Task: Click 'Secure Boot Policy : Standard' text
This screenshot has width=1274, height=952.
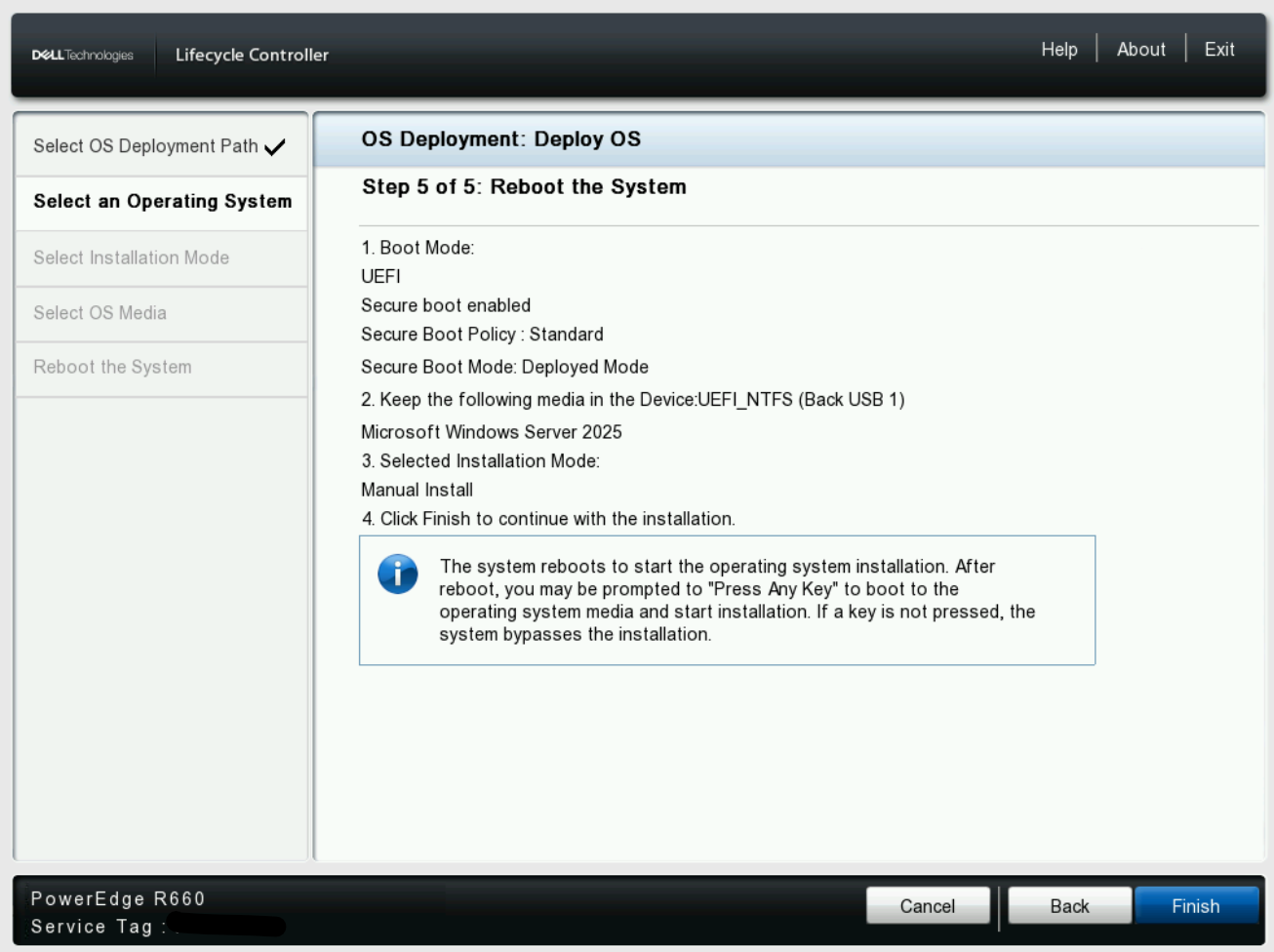Action: click(482, 335)
